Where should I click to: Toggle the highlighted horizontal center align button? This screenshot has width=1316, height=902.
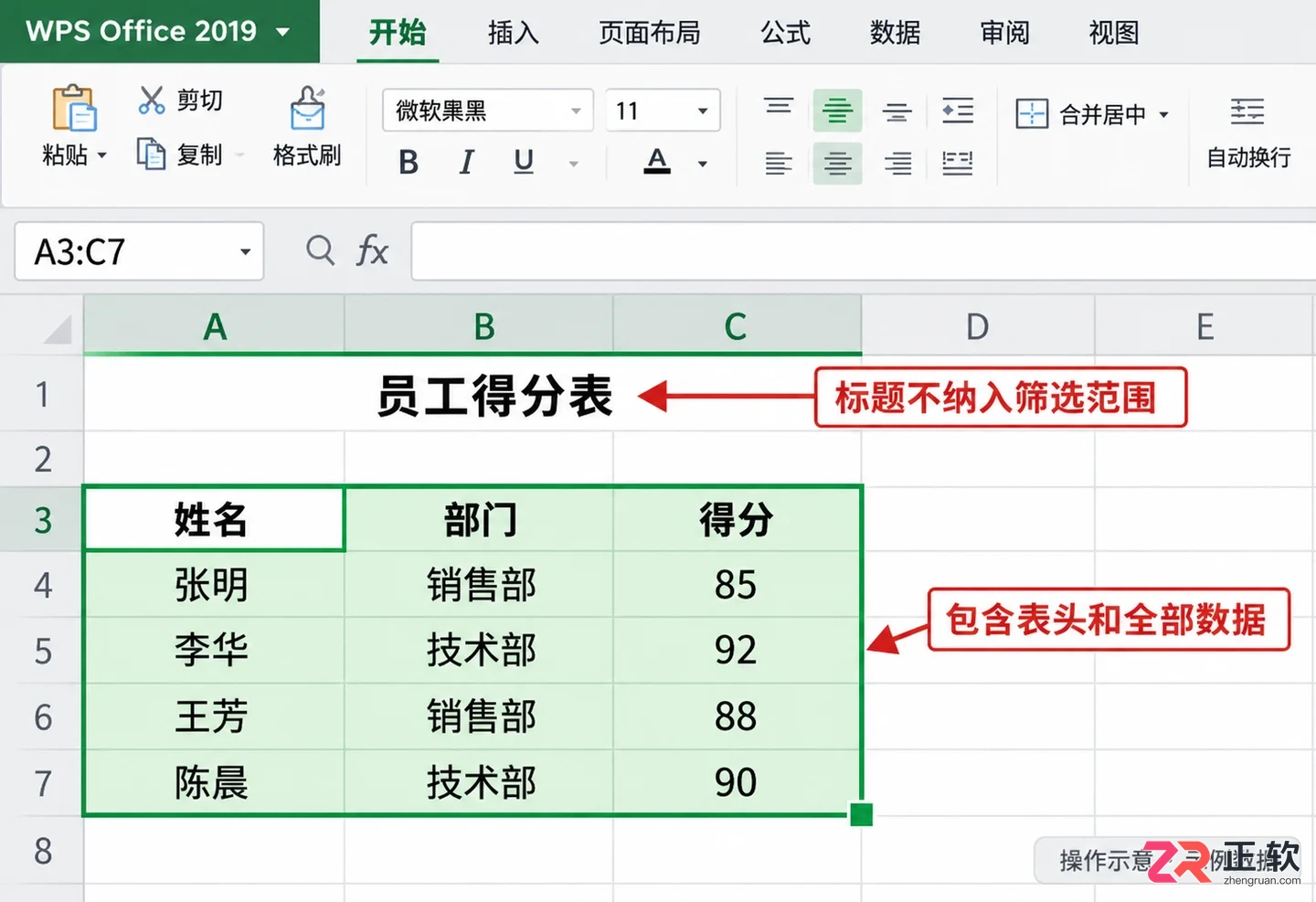pos(837,164)
